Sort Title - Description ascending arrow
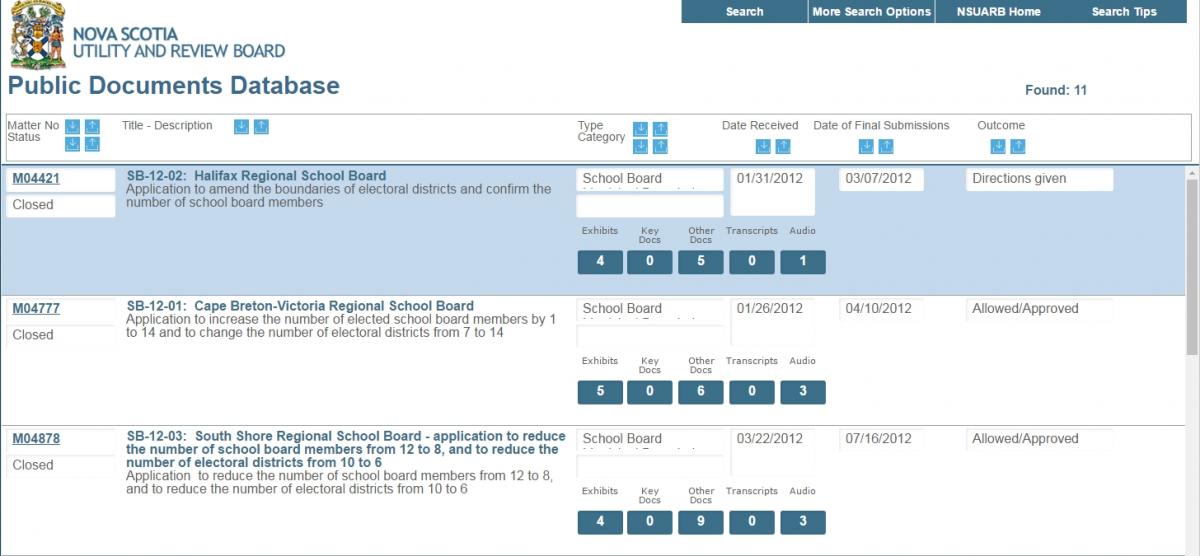This screenshot has width=1200, height=556. click(x=261, y=126)
